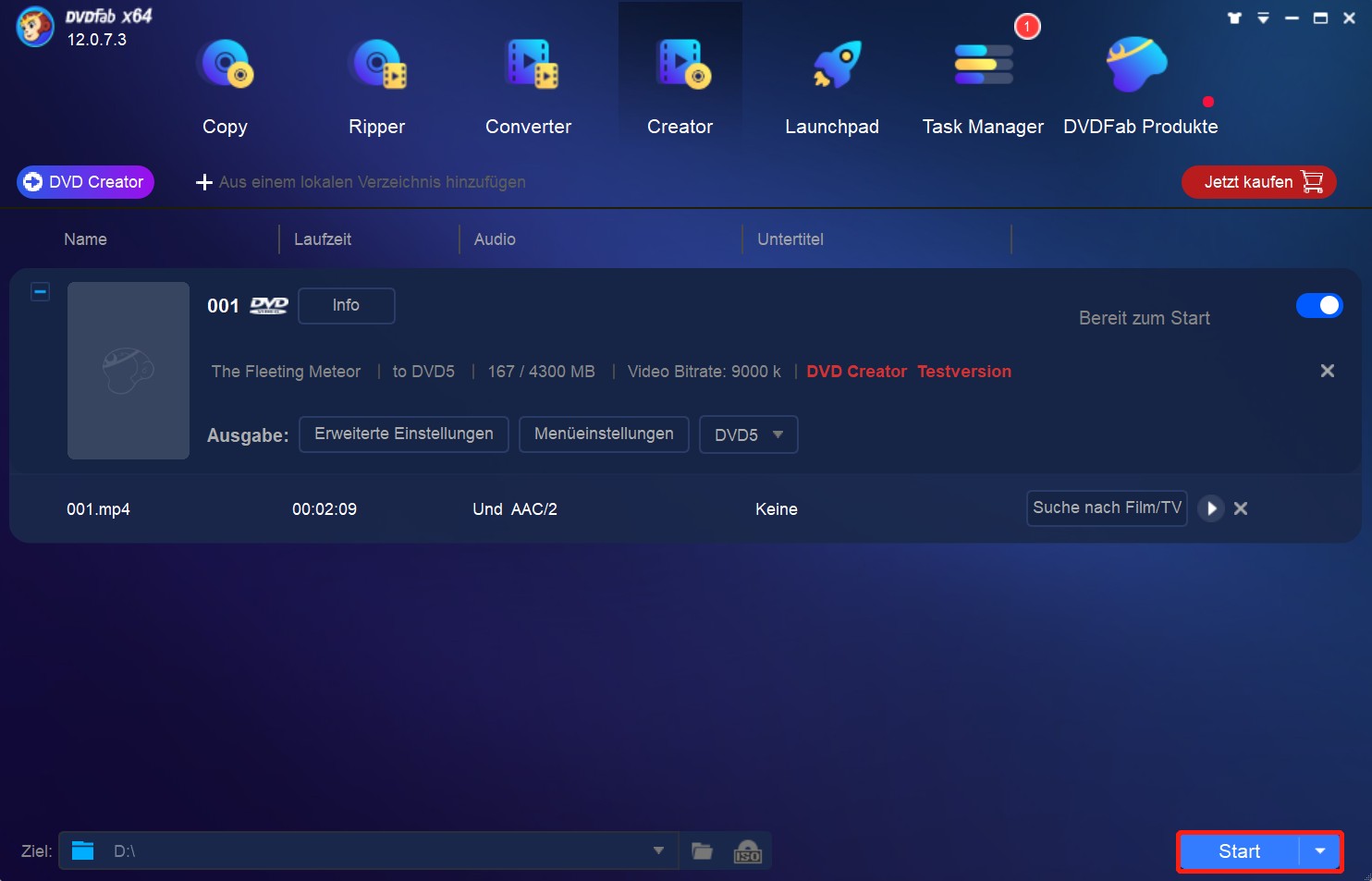1372x881 pixels.
Task: Expand the Start button dropdown arrow
Action: (x=1320, y=851)
